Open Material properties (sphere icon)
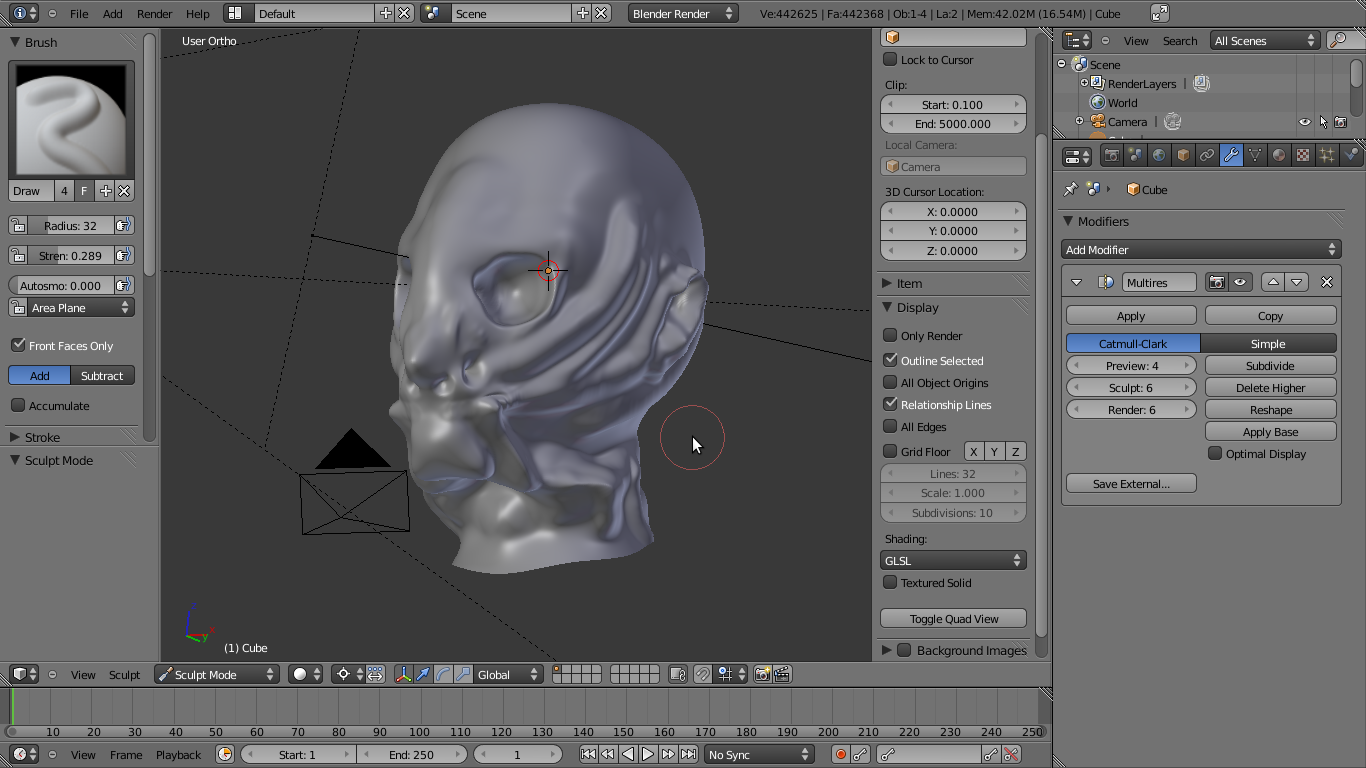Screen dimensions: 1366x768 tap(1279, 155)
